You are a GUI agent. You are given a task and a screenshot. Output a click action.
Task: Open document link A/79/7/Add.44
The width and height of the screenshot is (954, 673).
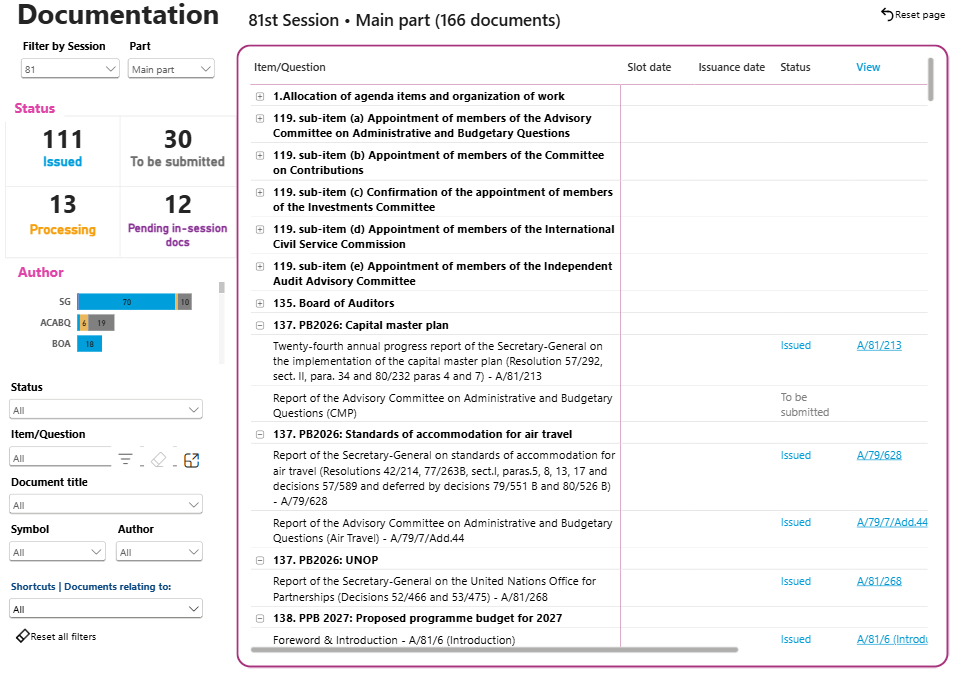[x=892, y=522]
